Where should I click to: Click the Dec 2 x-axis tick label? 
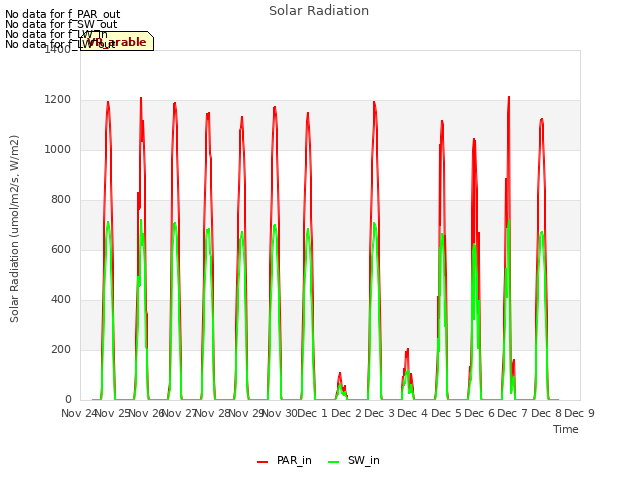click(346, 413)
